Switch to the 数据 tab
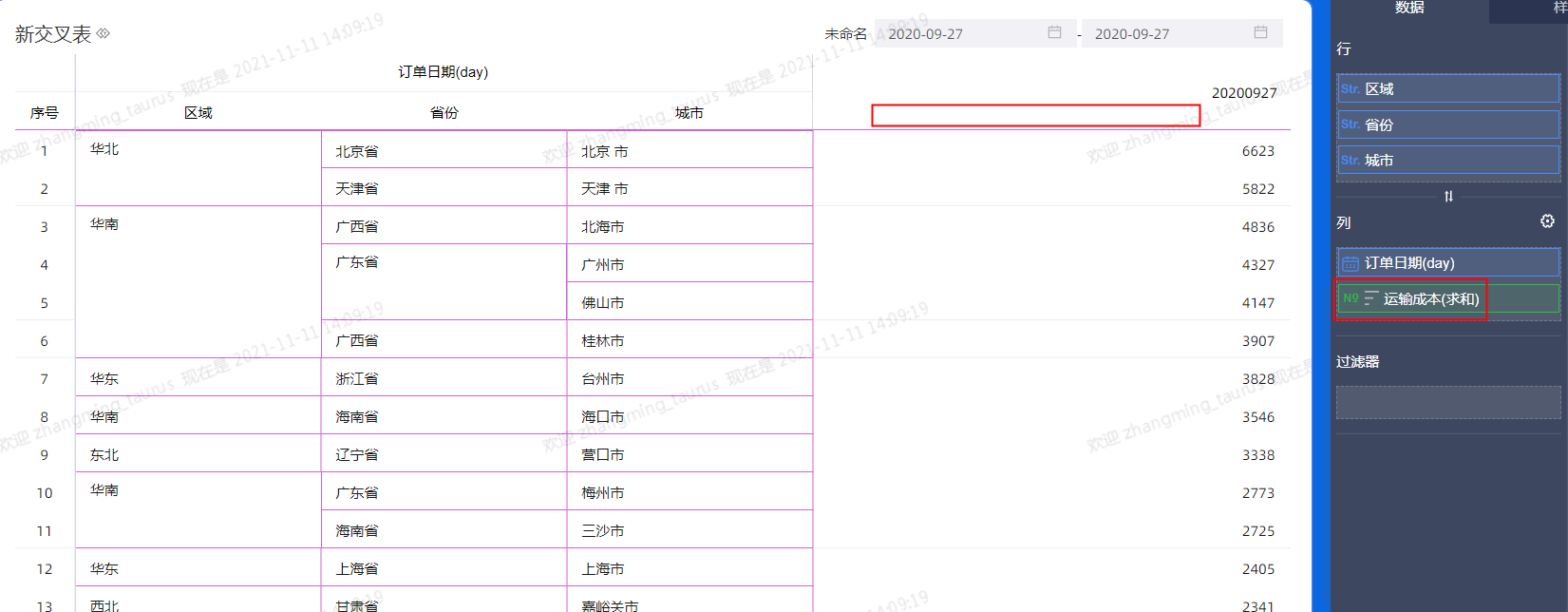Image resolution: width=1568 pixels, height=612 pixels. point(1408,8)
